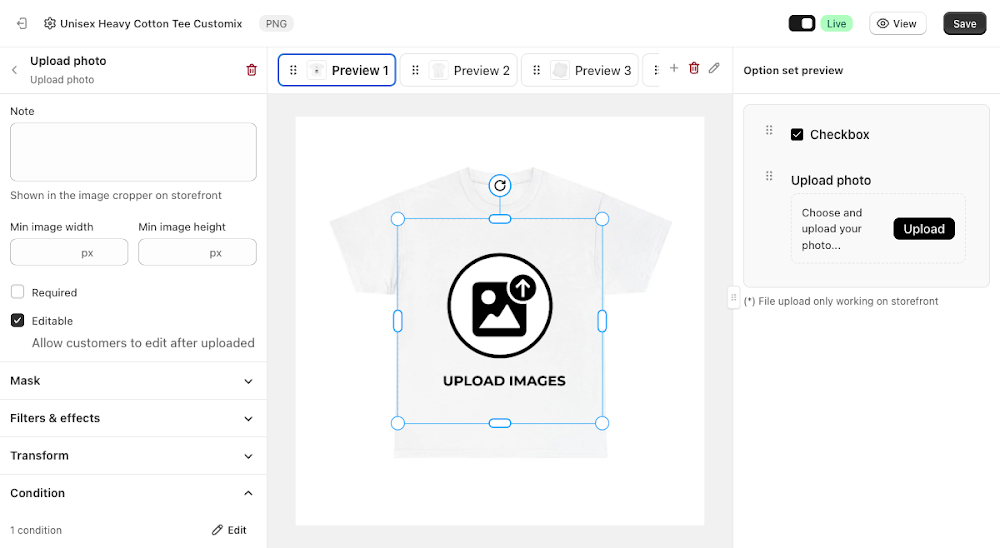This screenshot has height=548, width=1000.
Task: Click the '1 condition' text
Action: point(36,530)
